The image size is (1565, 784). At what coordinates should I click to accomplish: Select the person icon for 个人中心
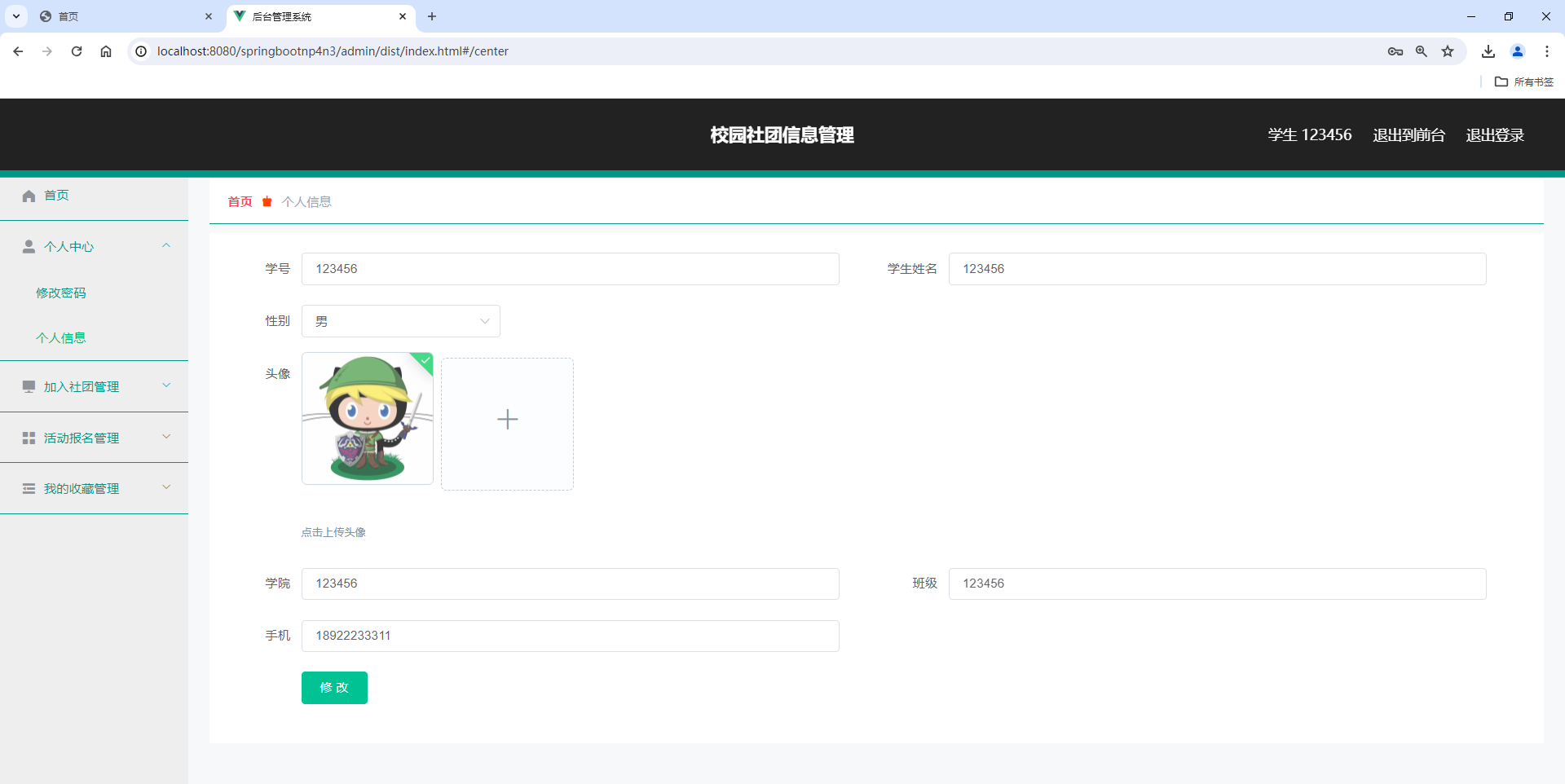pos(29,246)
